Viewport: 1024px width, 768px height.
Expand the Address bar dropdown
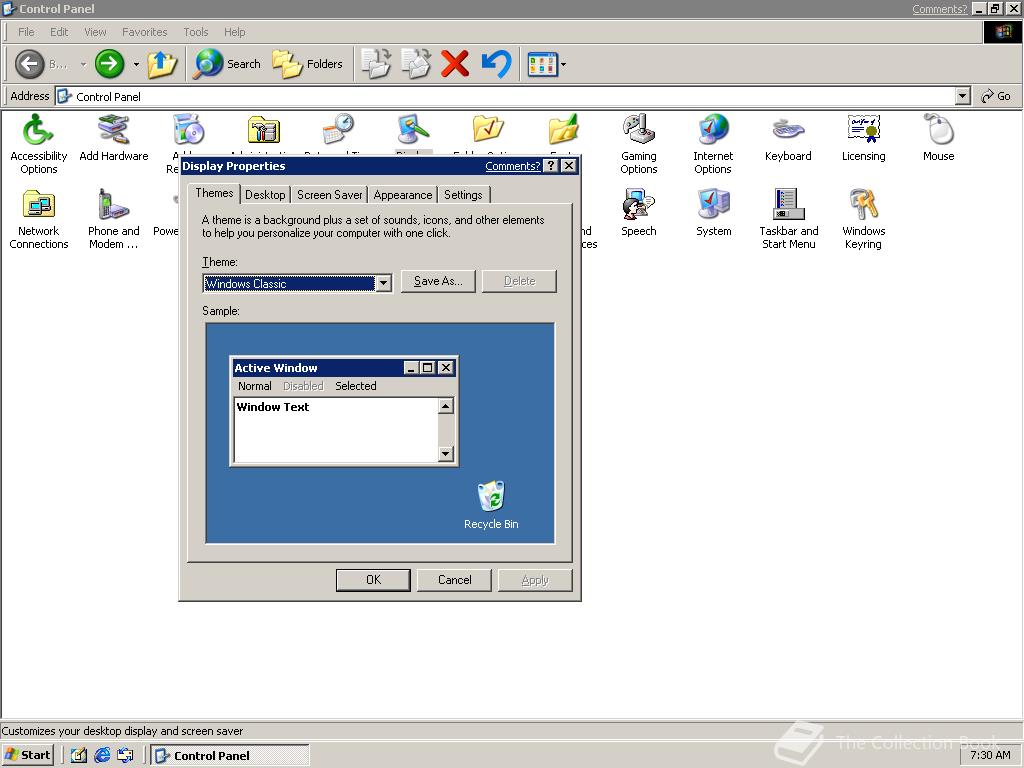963,96
